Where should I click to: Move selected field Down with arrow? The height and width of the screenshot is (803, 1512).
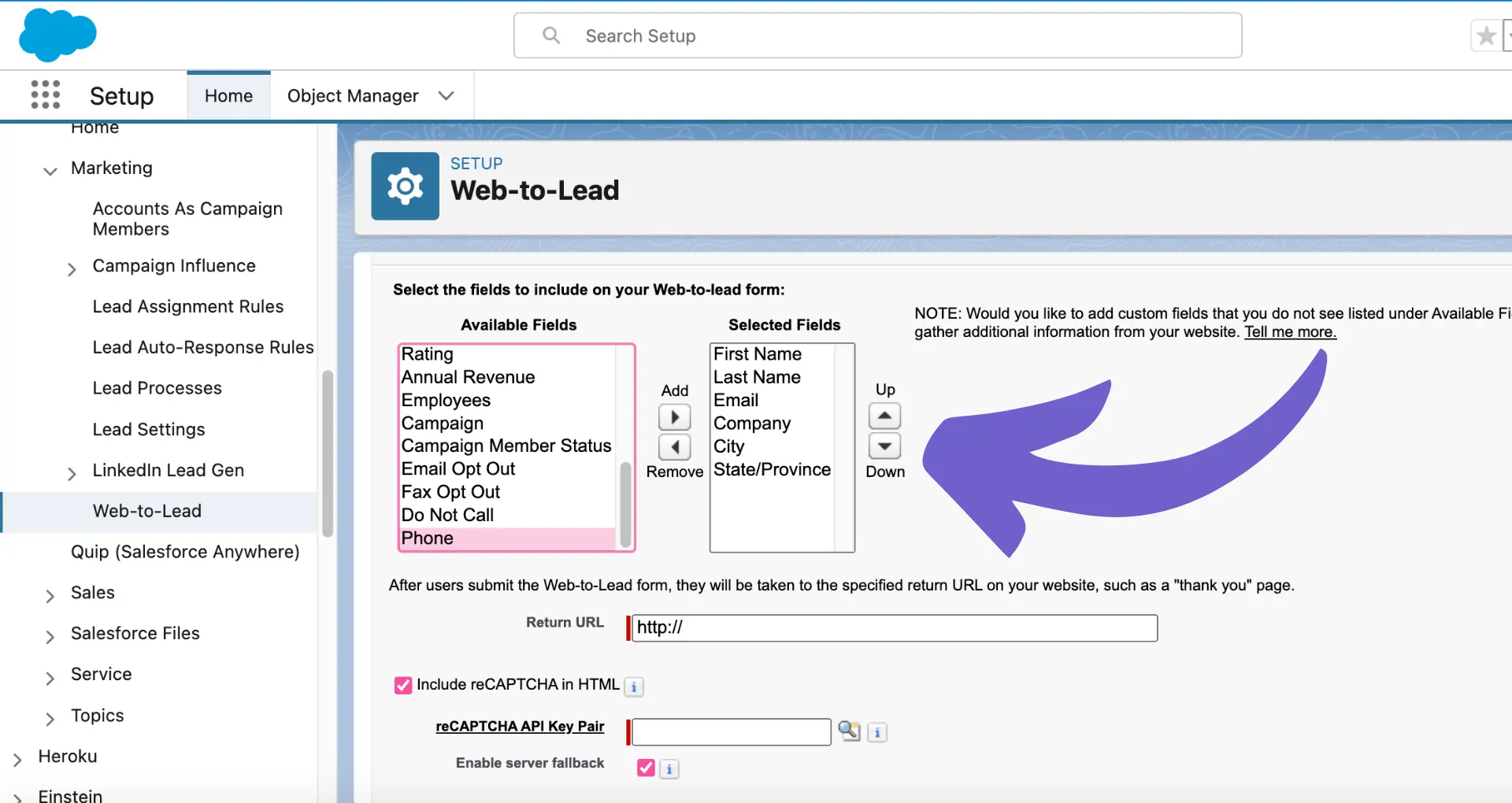click(884, 446)
